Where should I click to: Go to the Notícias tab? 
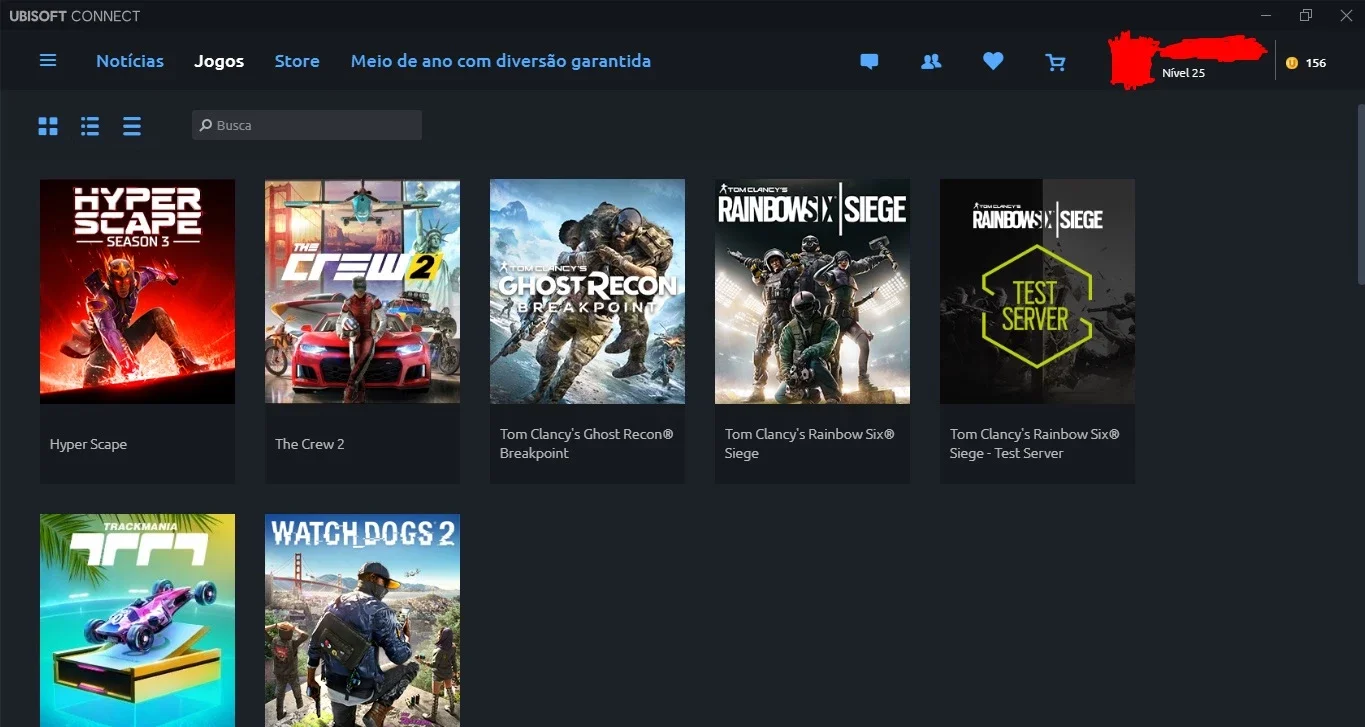coord(130,61)
